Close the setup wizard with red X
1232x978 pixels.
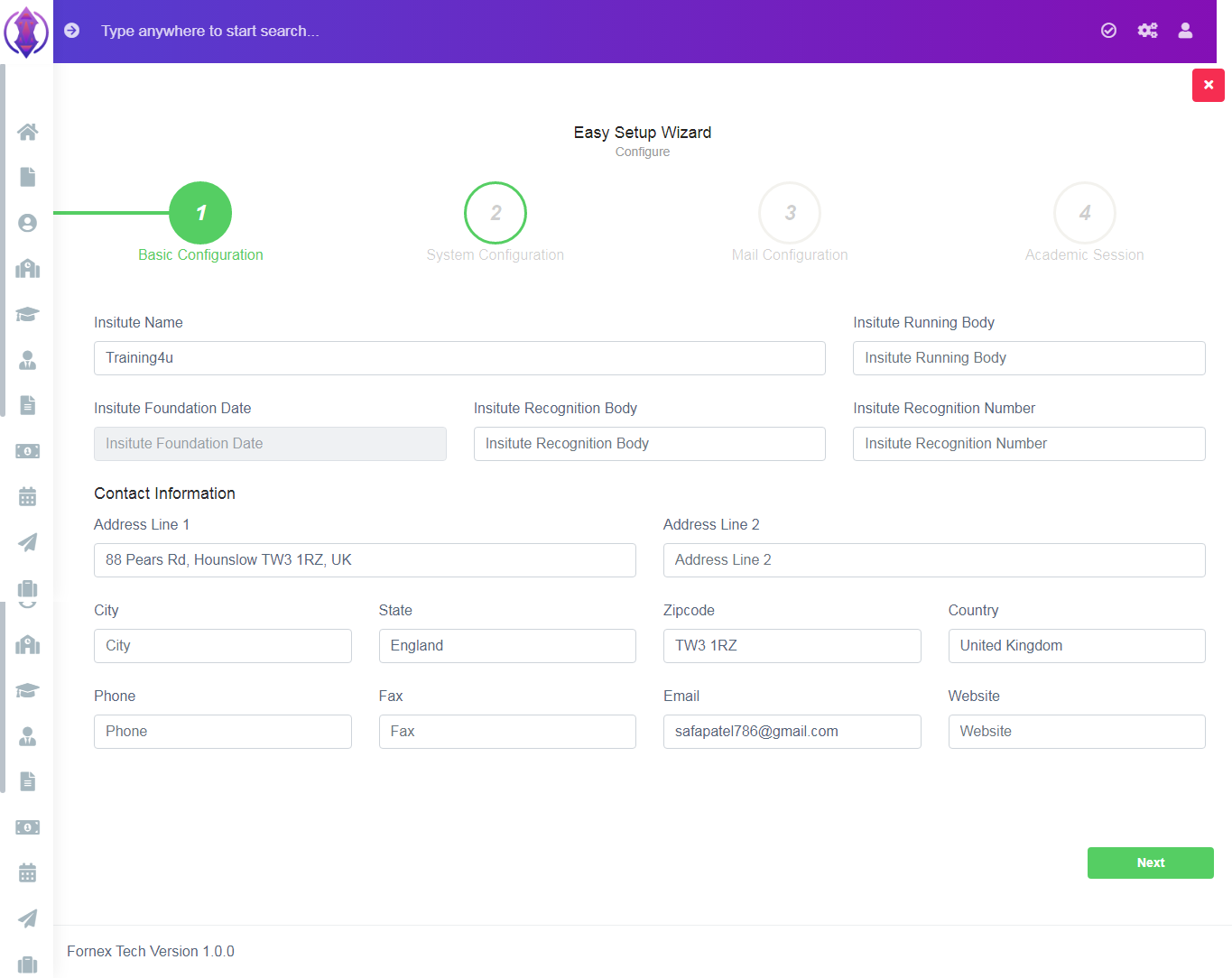pos(1208,85)
